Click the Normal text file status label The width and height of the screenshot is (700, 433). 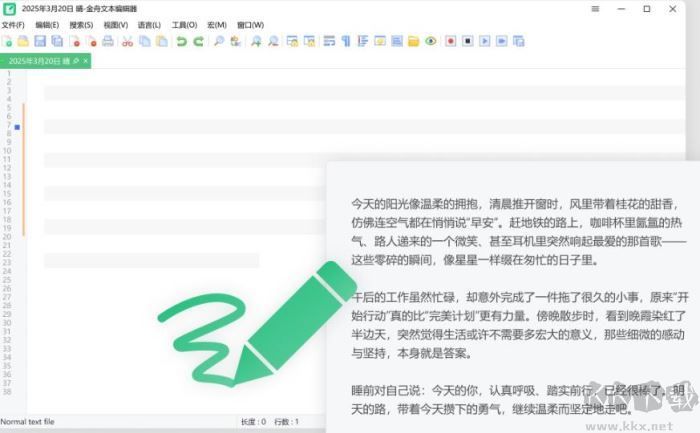point(27,421)
